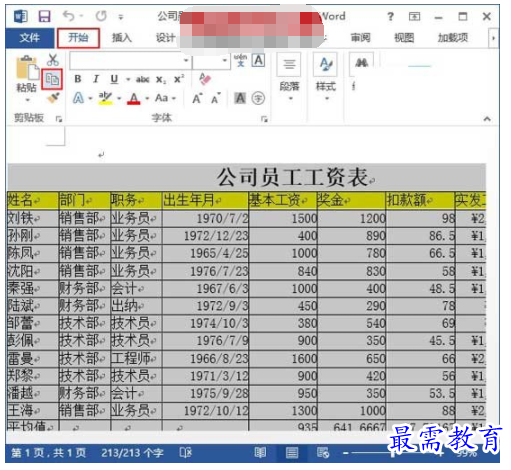Click the Find binoculars icon
The height and width of the screenshot is (470, 511).
(361, 63)
